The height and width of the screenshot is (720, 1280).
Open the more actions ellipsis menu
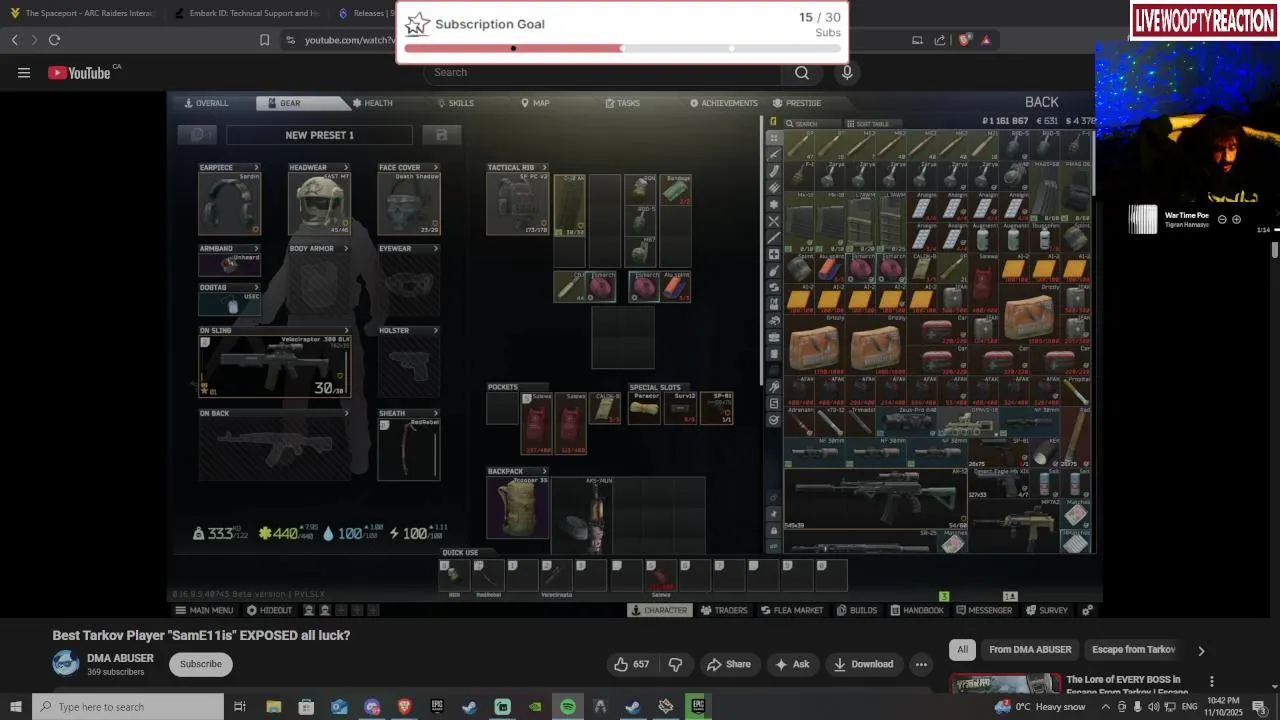tap(921, 664)
